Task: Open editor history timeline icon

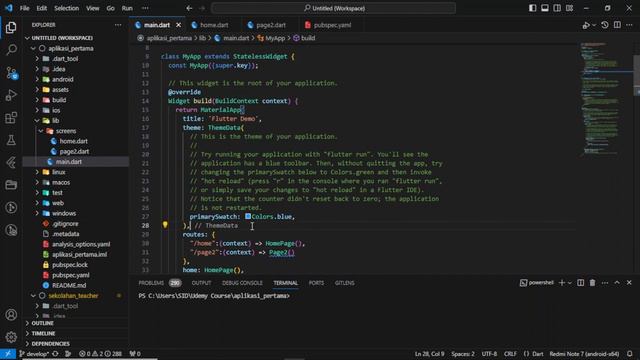Action: coord(604,25)
